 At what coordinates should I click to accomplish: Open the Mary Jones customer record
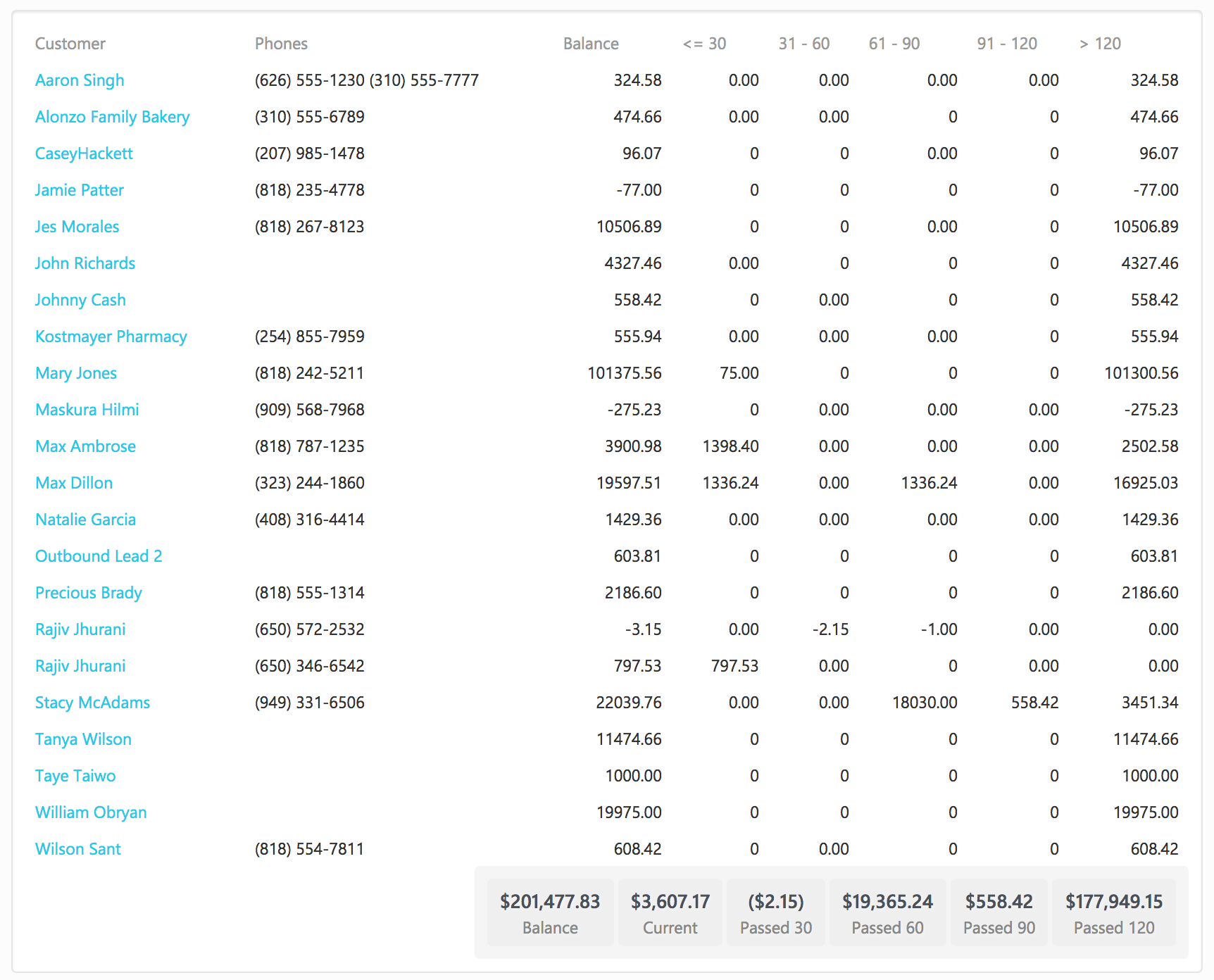(75, 372)
